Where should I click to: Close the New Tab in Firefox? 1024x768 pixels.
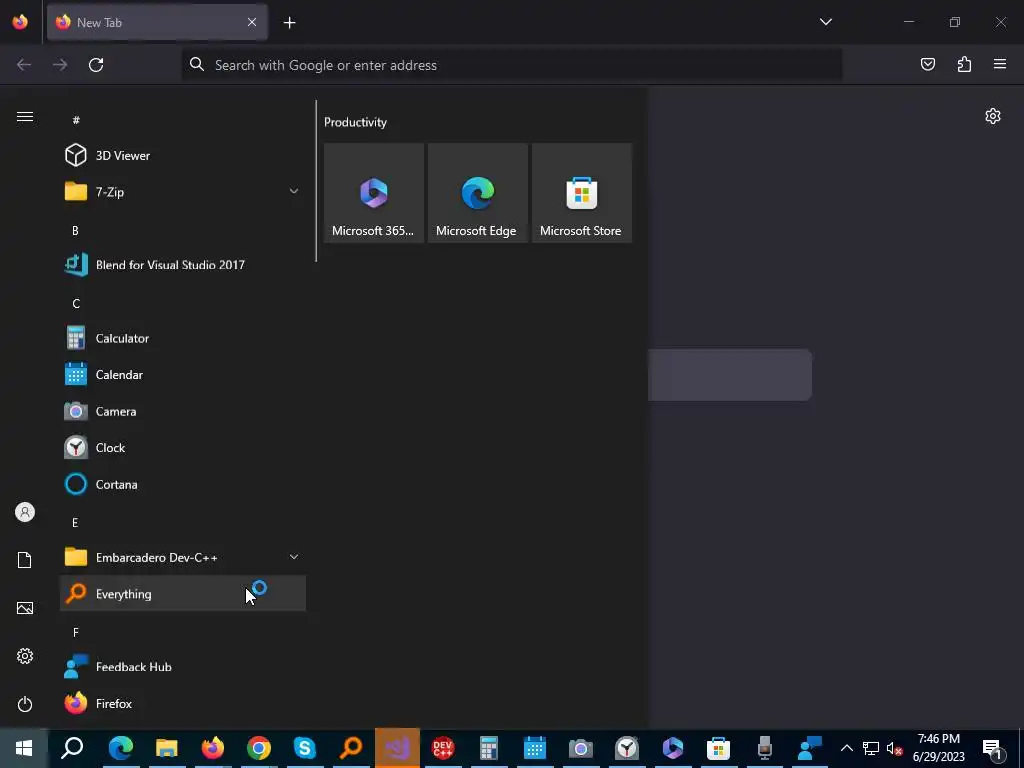pyautogui.click(x=252, y=22)
